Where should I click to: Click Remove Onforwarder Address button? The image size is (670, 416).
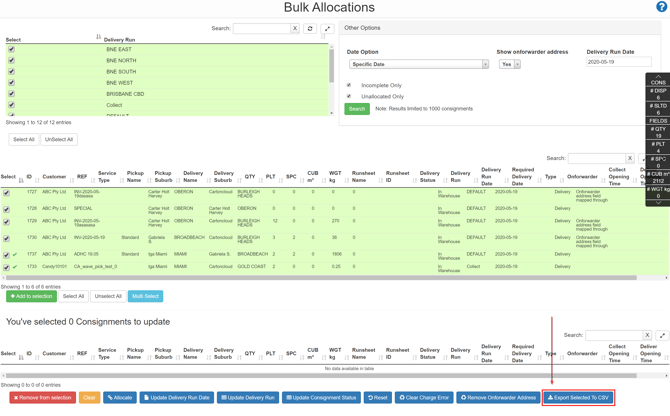pos(498,398)
